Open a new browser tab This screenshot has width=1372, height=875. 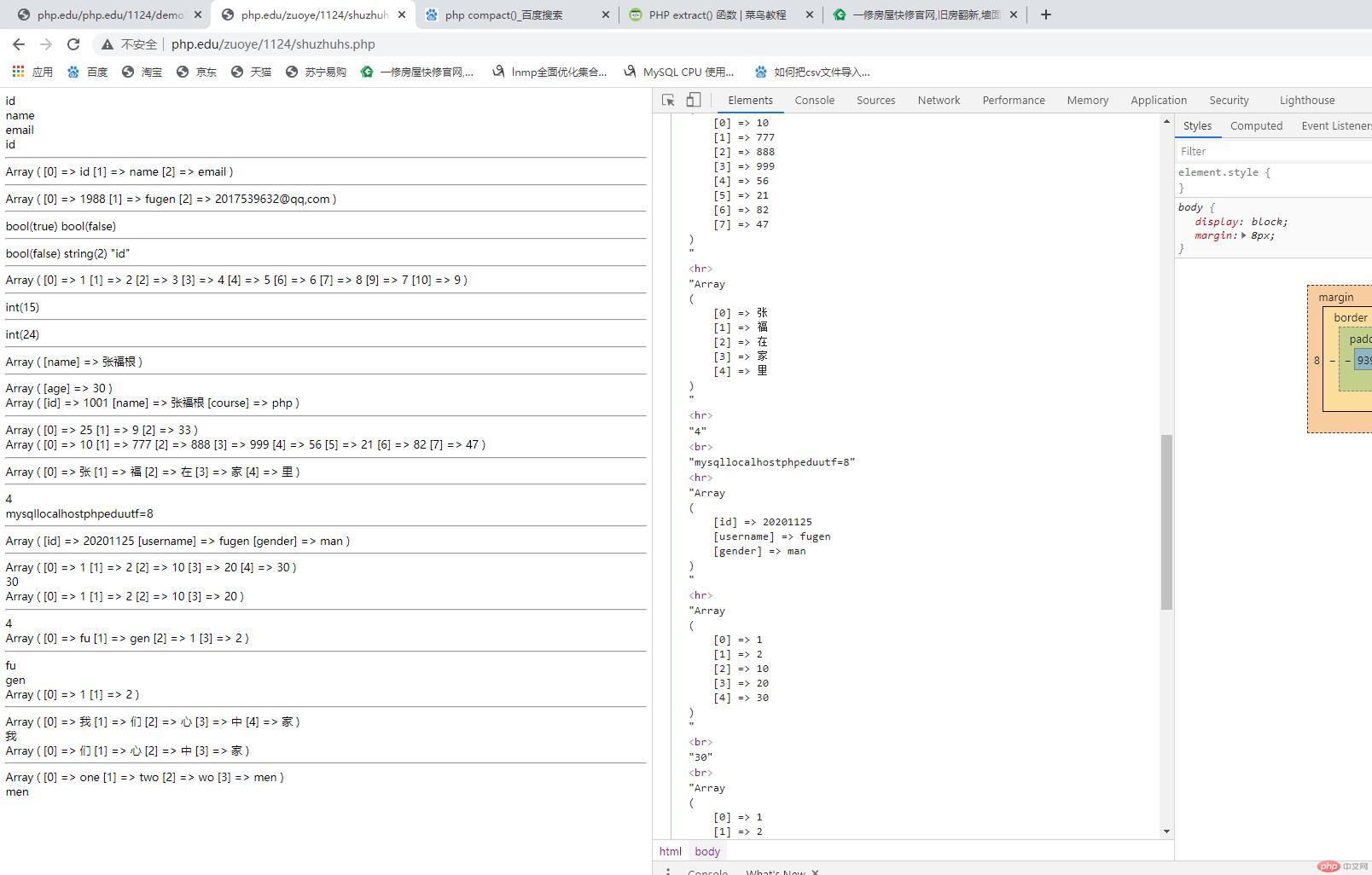(x=1046, y=14)
